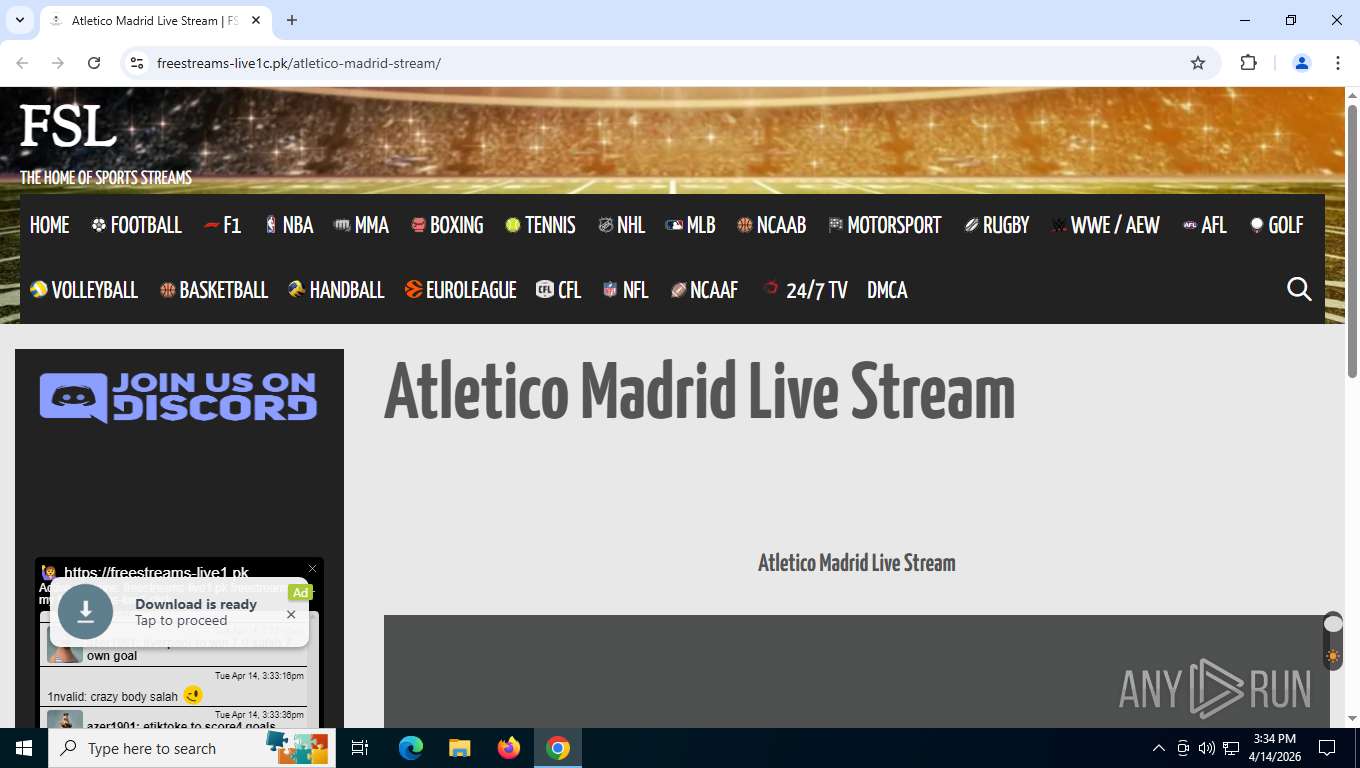Dismiss the Download is ready popup
The height and width of the screenshot is (768, 1360).
(x=291, y=615)
